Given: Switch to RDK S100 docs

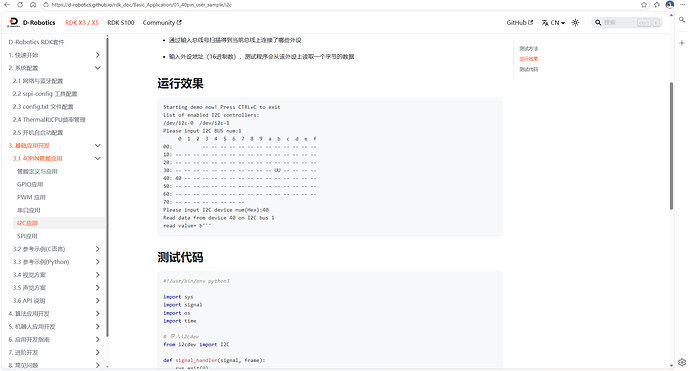Looking at the screenshot, I should [x=121, y=22].
